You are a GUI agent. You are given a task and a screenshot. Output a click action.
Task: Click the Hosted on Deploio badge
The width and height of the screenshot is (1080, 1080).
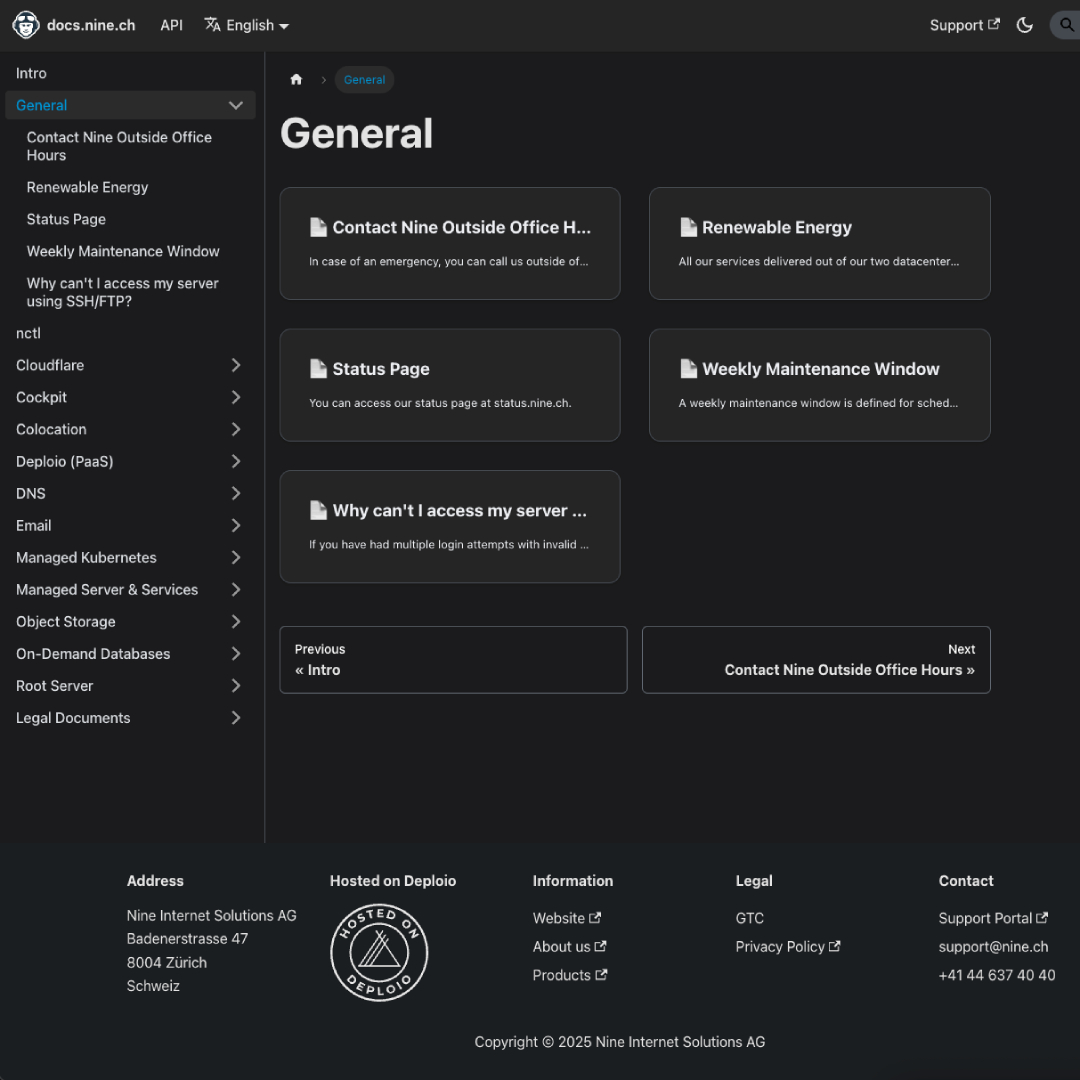coord(379,953)
